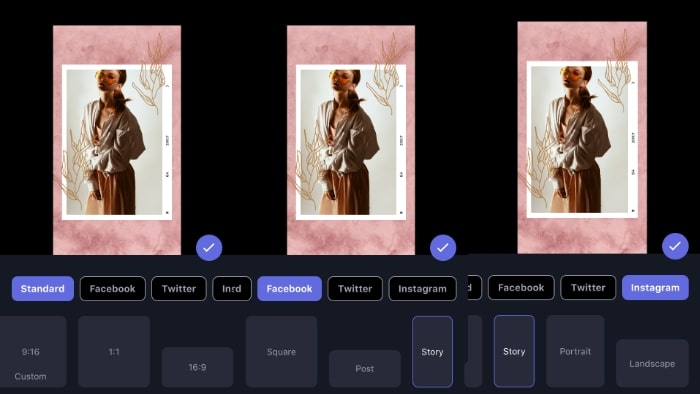The image size is (700, 394).
Task: Open the Twitter tab beside highlighted Instagram
Action: coord(588,288)
